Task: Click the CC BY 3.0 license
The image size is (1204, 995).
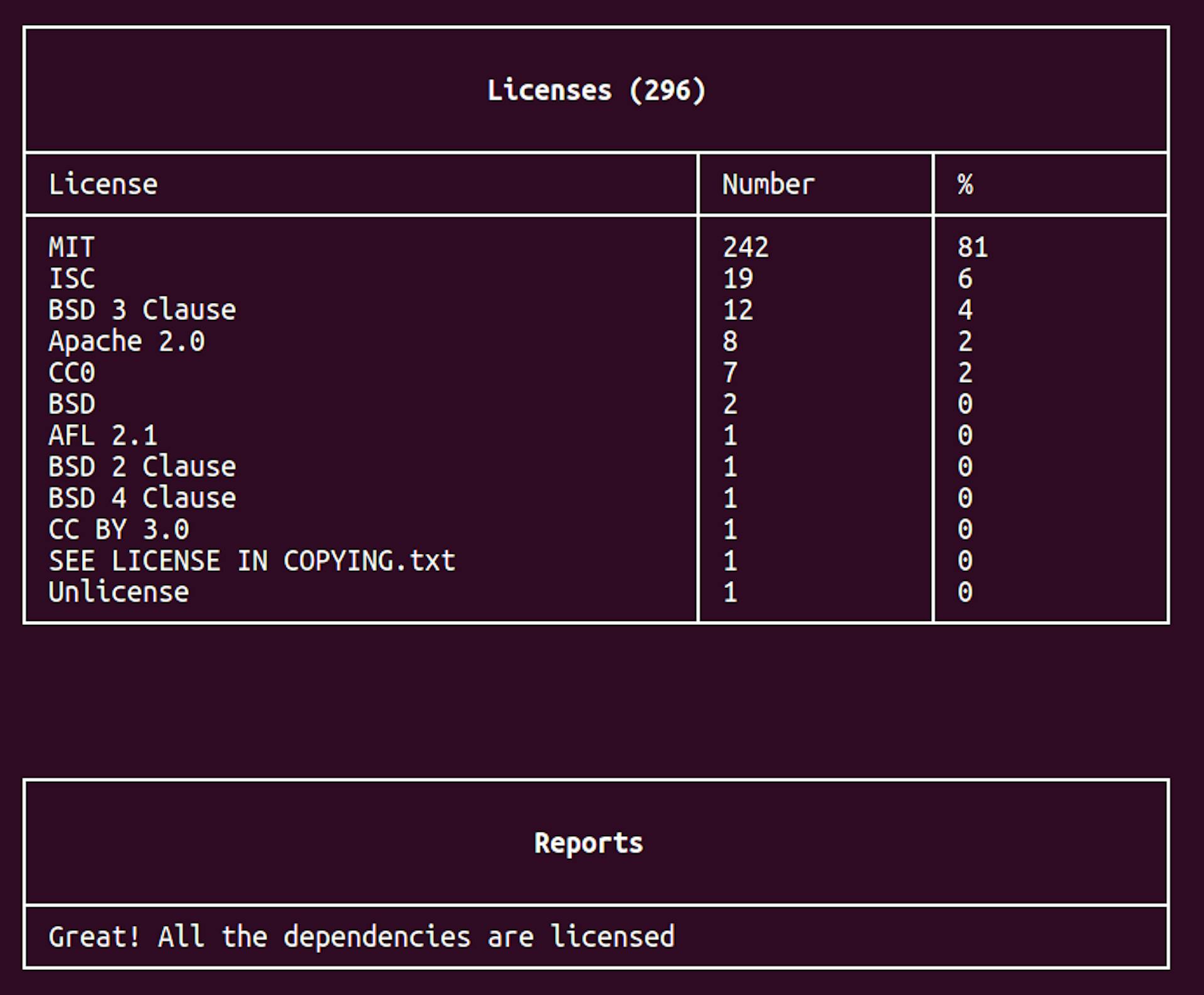Action: 119,529
